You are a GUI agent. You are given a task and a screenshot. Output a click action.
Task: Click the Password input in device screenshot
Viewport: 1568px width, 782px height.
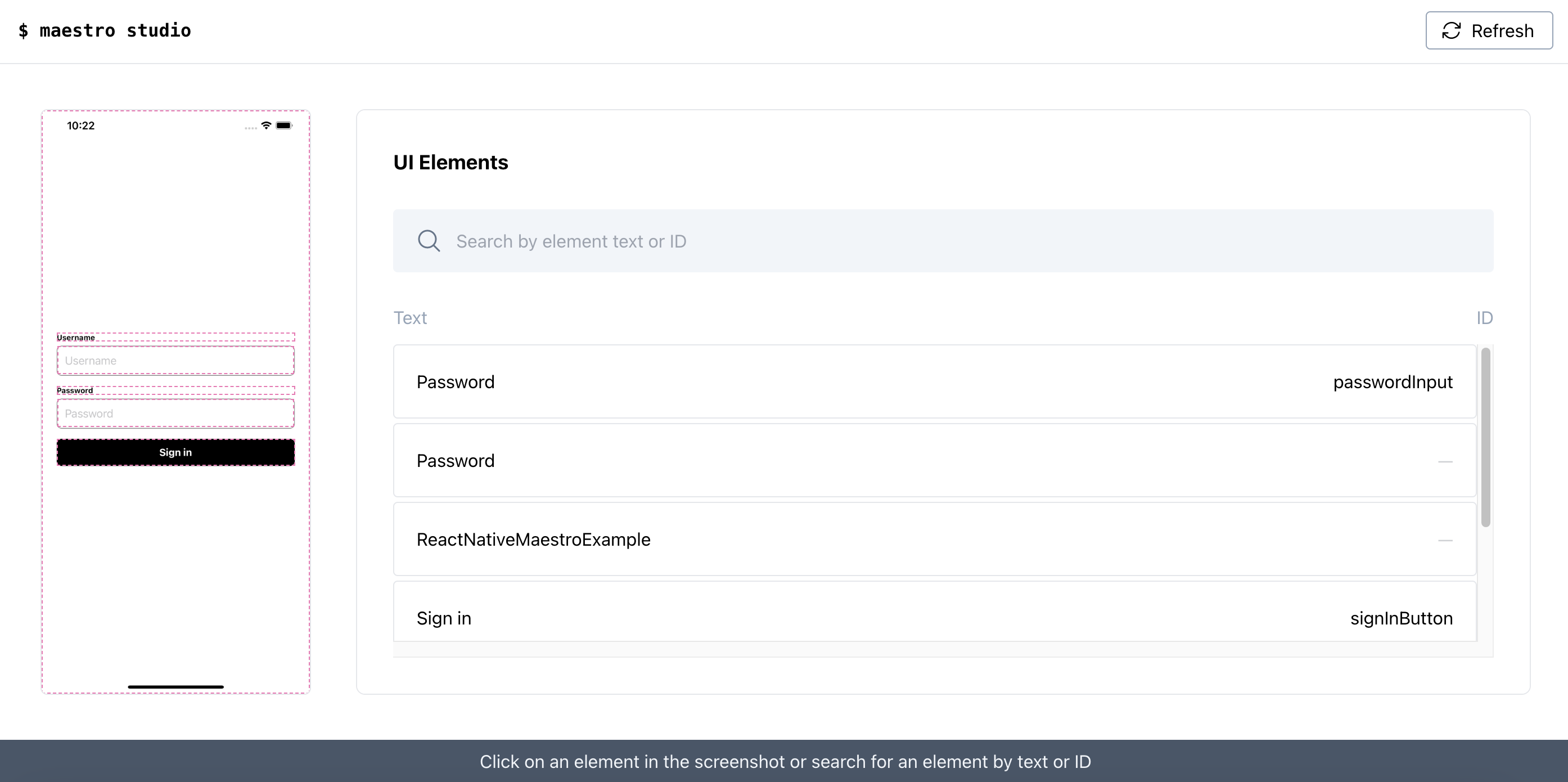pyautogui.click(x=175, y=414)
